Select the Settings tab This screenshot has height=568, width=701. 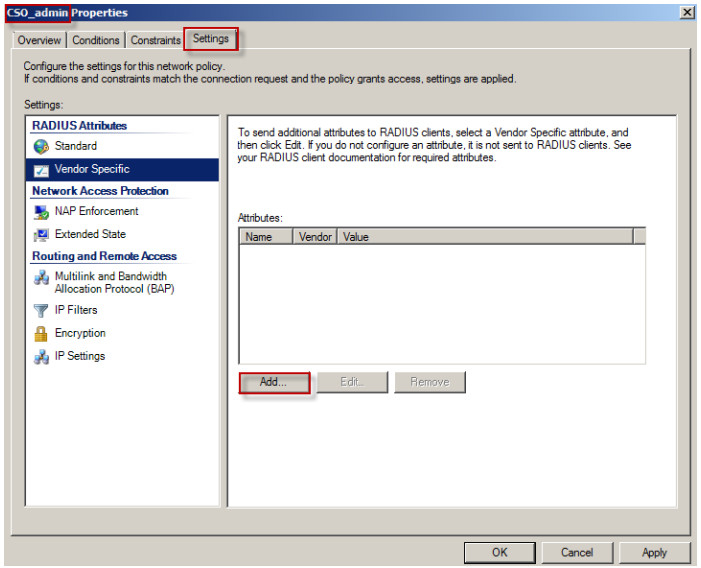[211, 39]
